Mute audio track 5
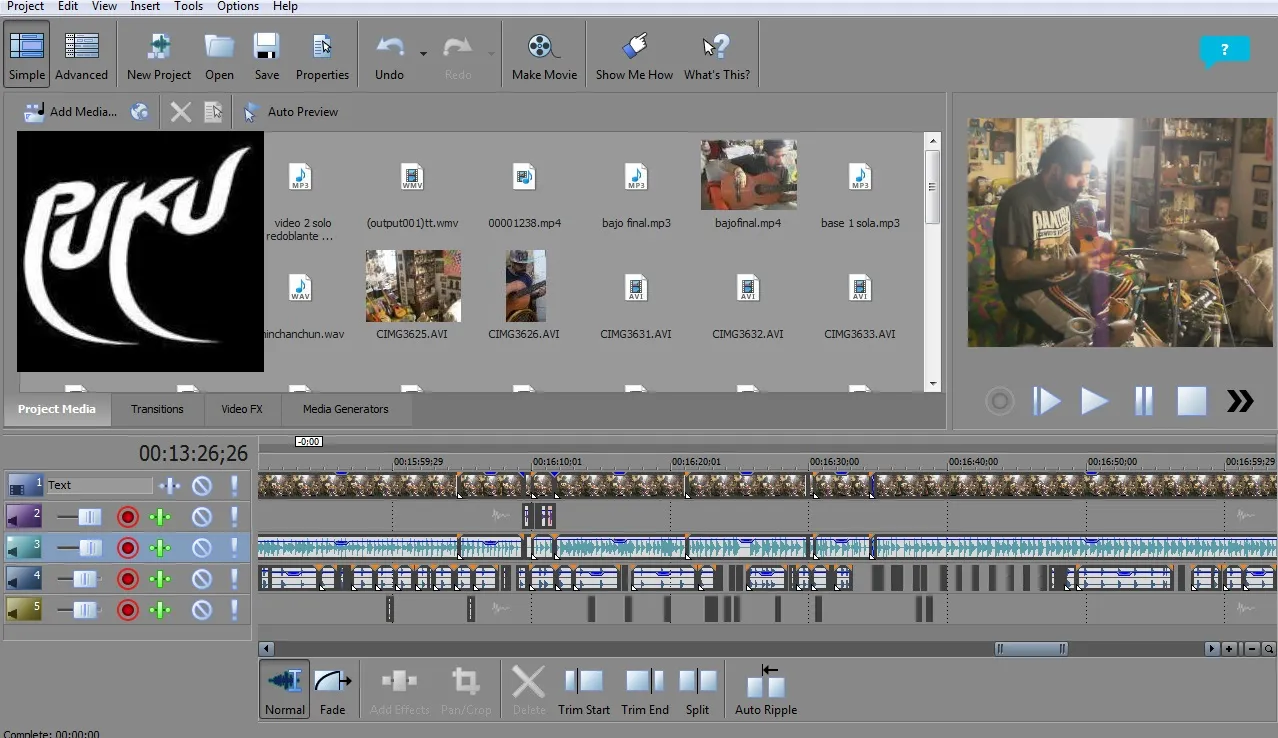Image resolution: width=1278 pixels, height=738 pixels. (202, 610)
